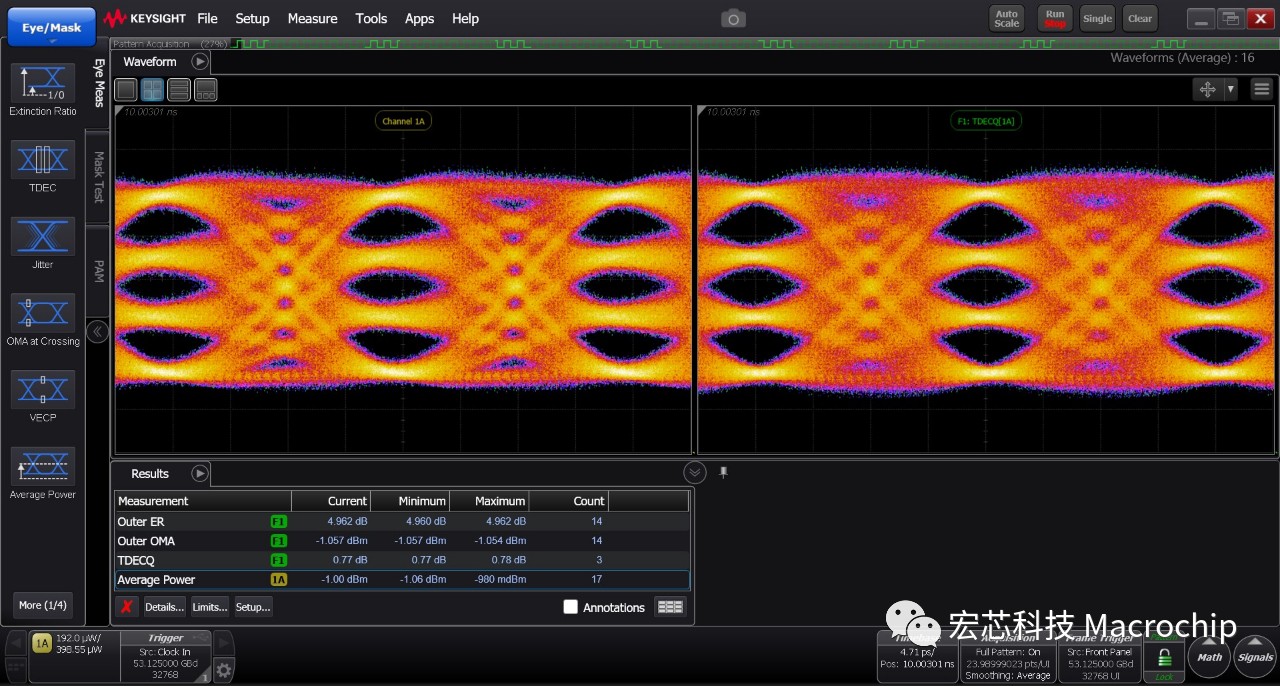
Task: Switch to the Eye Meas side tab
Action: click(x=98, y=83)
